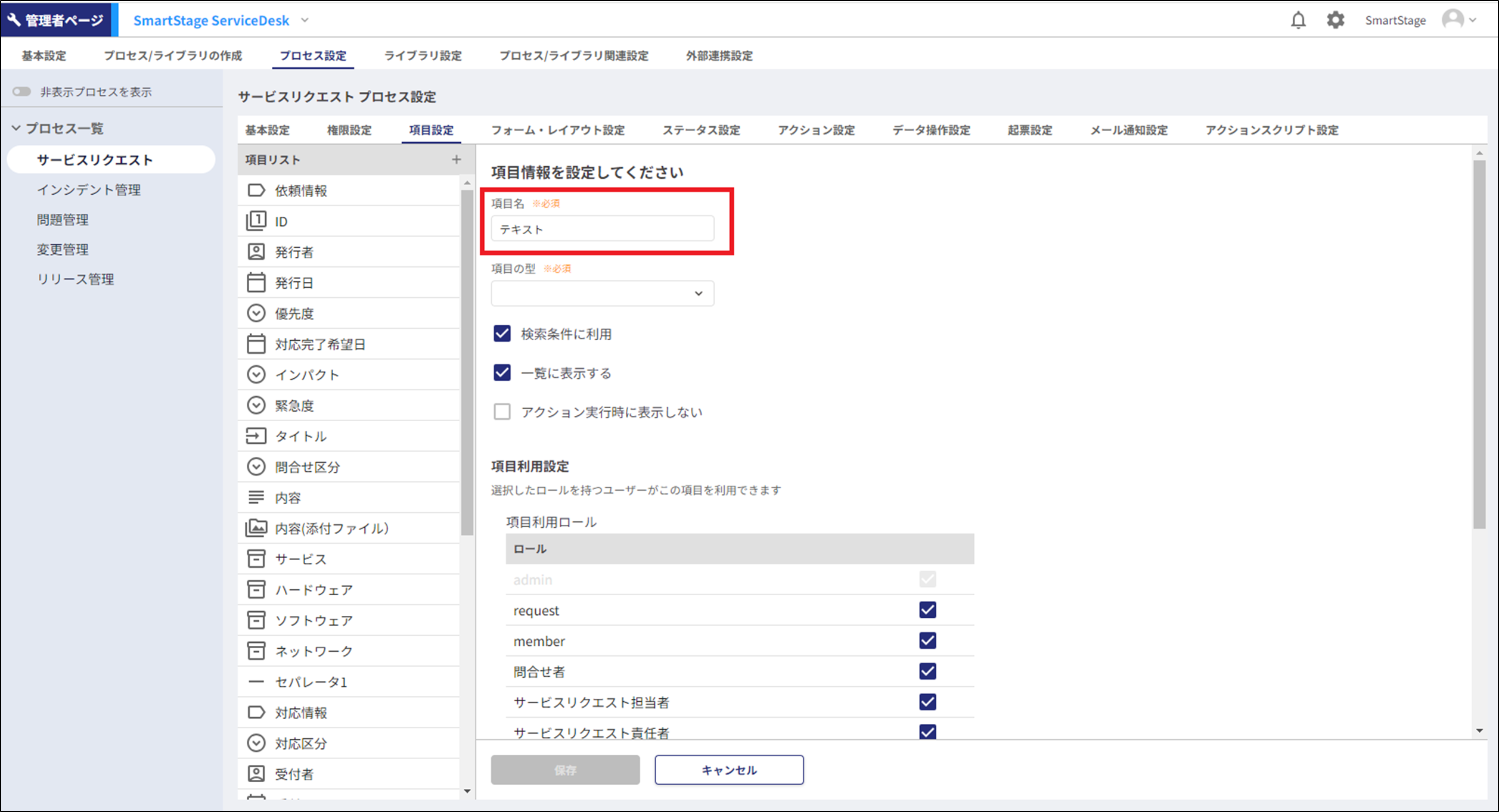This screenshot has height=812, width=1499.
Task: Click the 発行日 calendar icon
Action: click(x=256, y=282)
